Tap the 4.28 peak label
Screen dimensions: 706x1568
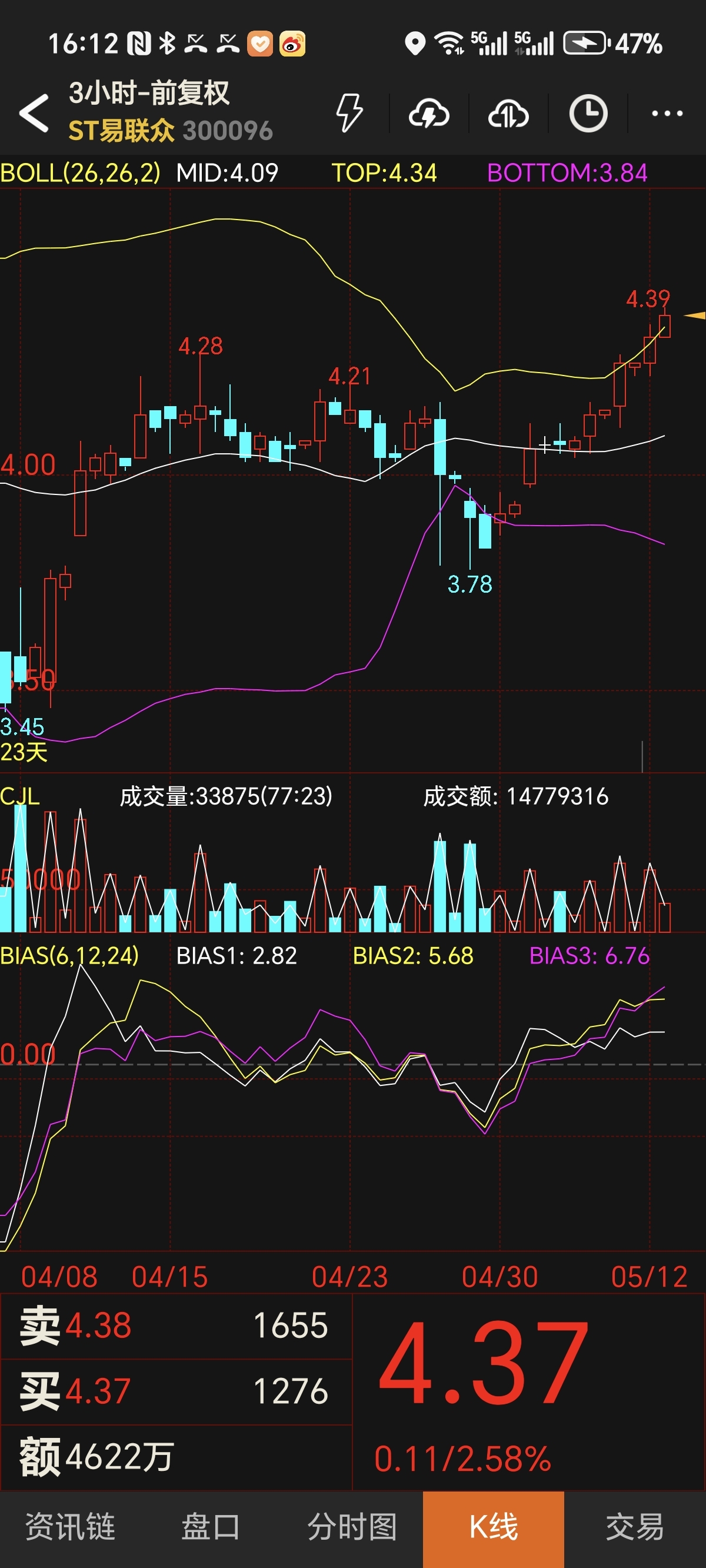[200, 346]
